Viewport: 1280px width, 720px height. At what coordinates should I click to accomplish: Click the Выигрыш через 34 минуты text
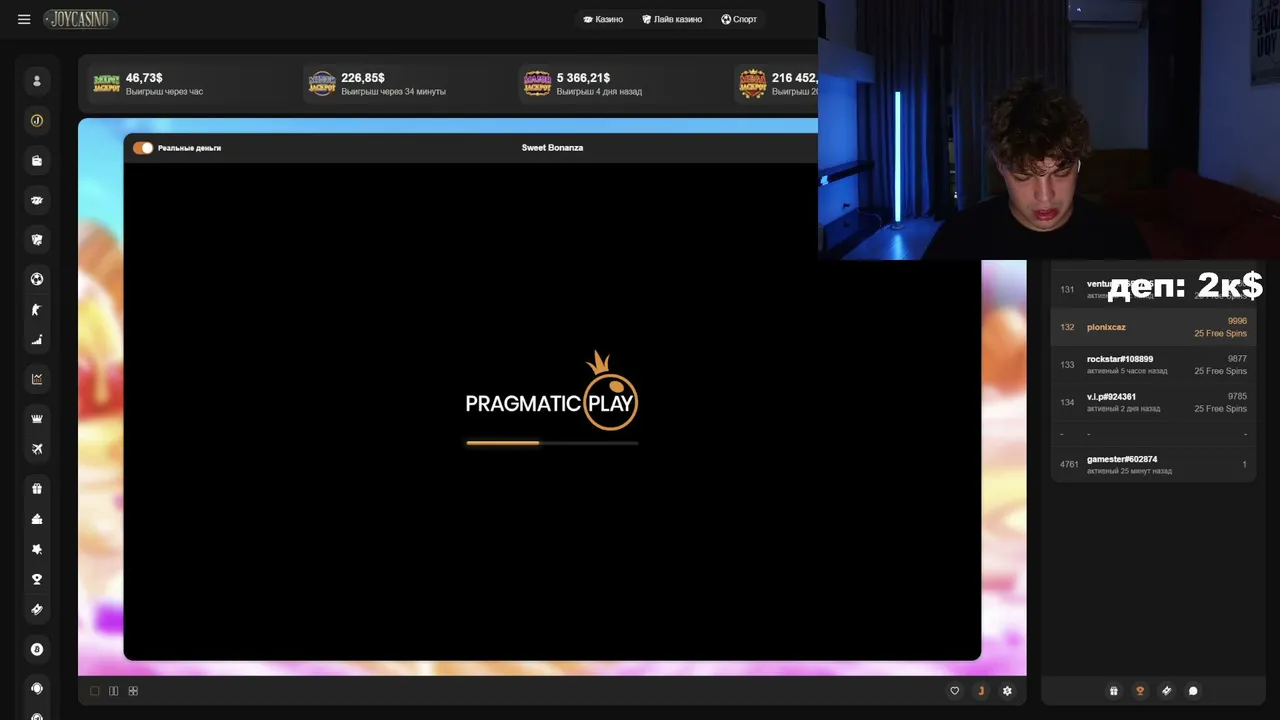point(394,92)
